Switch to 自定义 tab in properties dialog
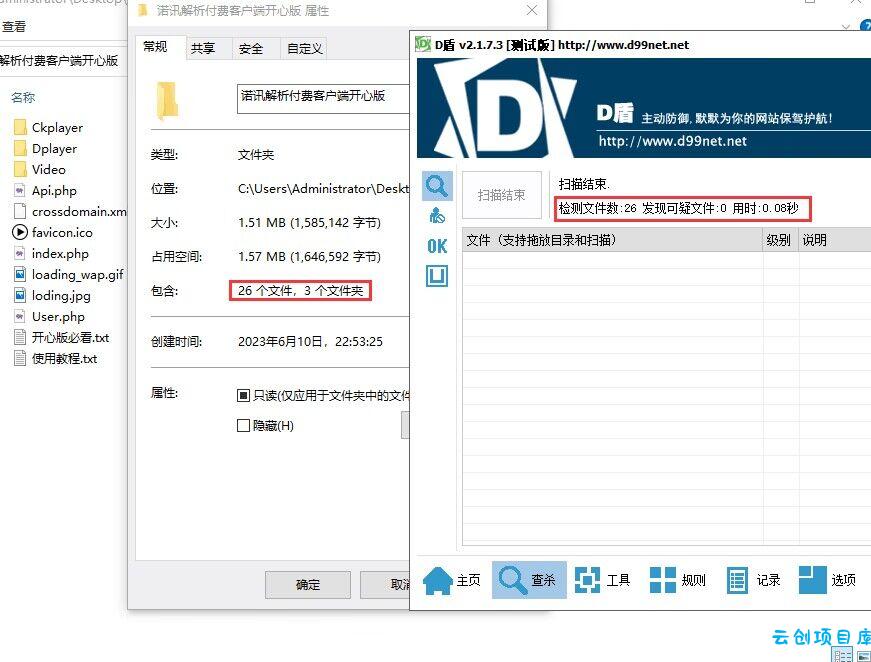 [304, 49]
